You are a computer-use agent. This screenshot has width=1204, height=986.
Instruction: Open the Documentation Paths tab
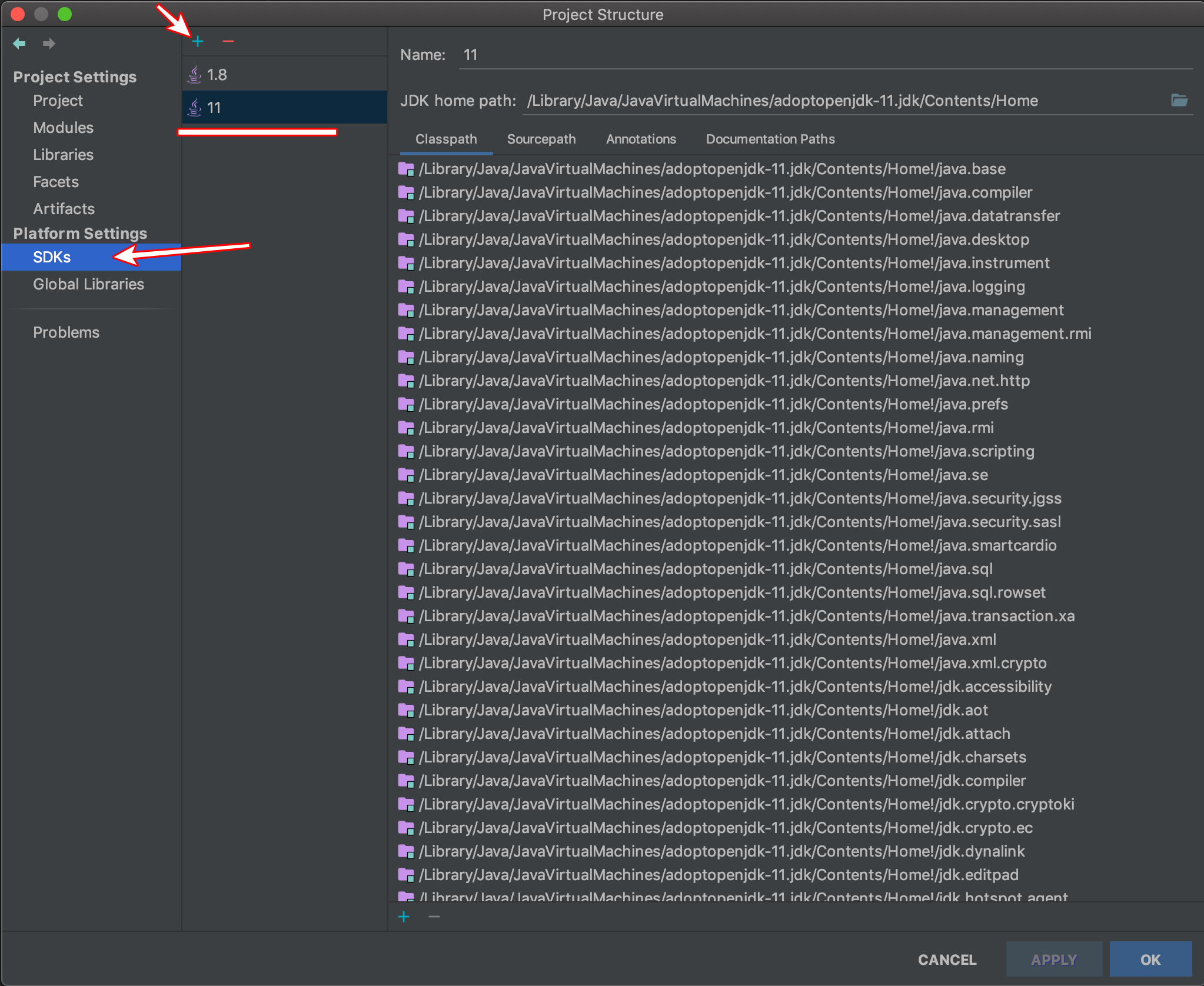[770, 139]
